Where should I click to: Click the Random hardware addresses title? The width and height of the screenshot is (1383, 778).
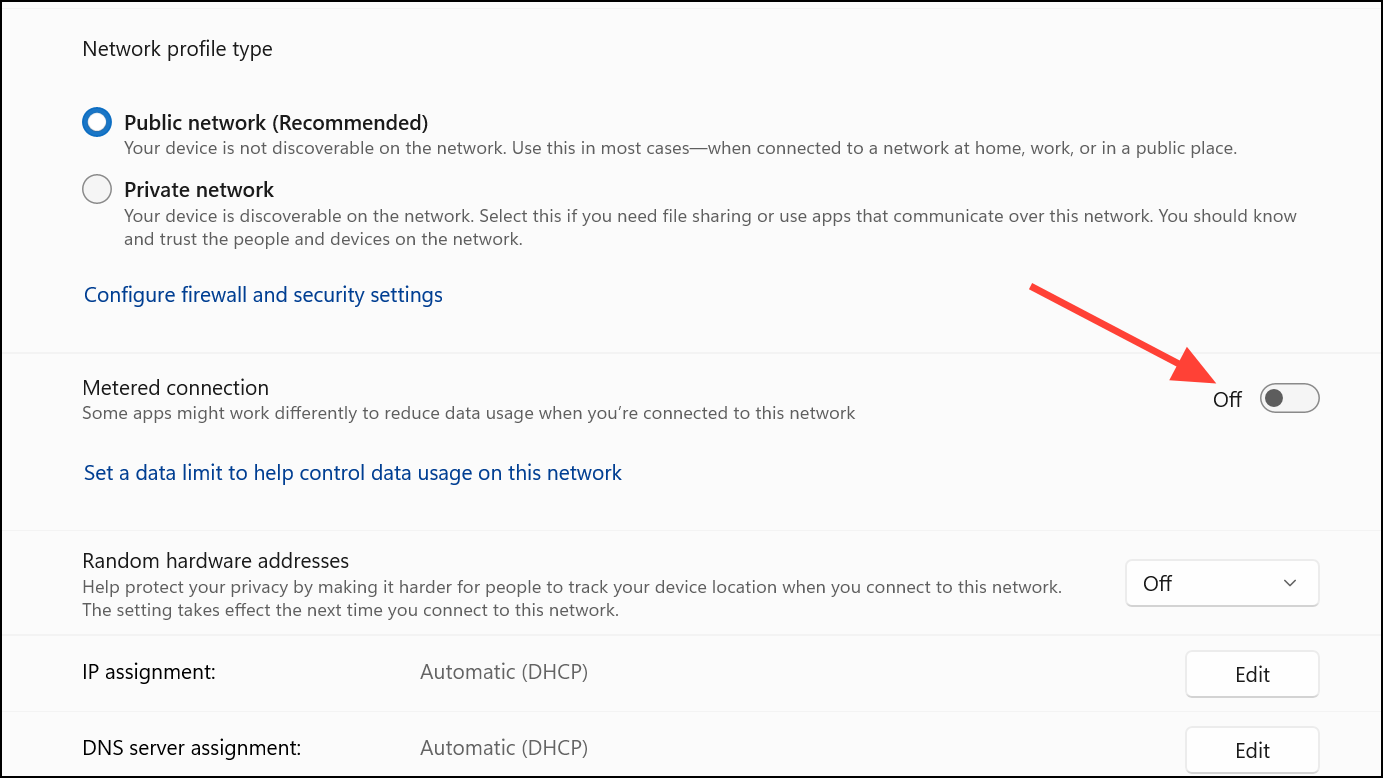coord(215,561)
